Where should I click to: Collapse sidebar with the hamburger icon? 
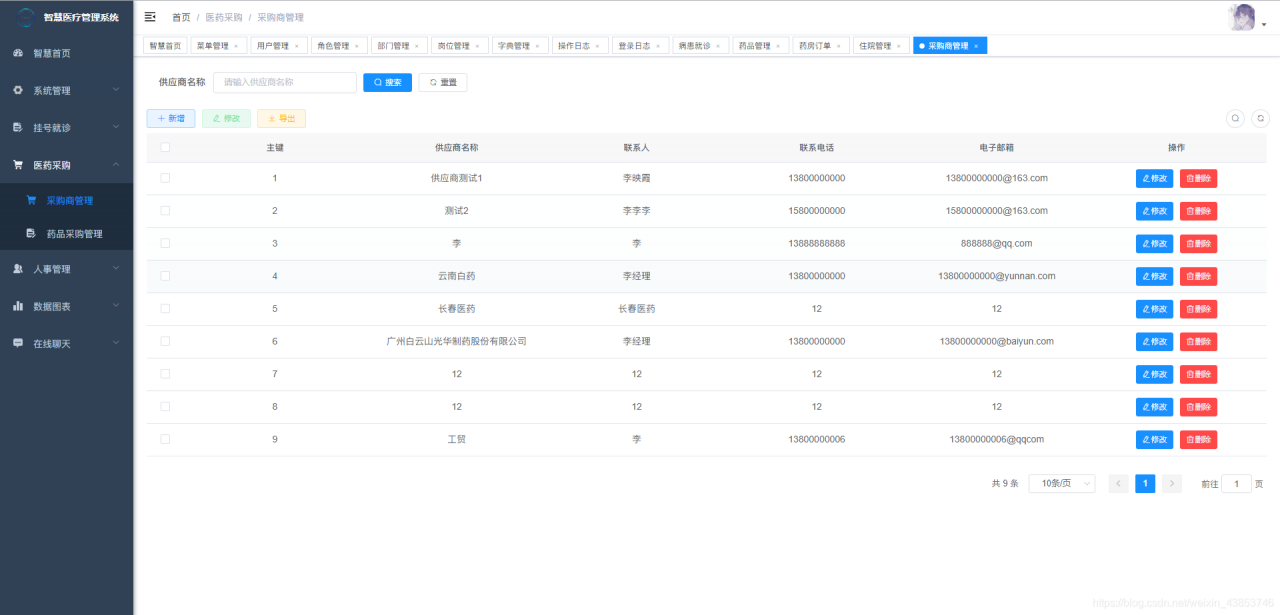150,17
